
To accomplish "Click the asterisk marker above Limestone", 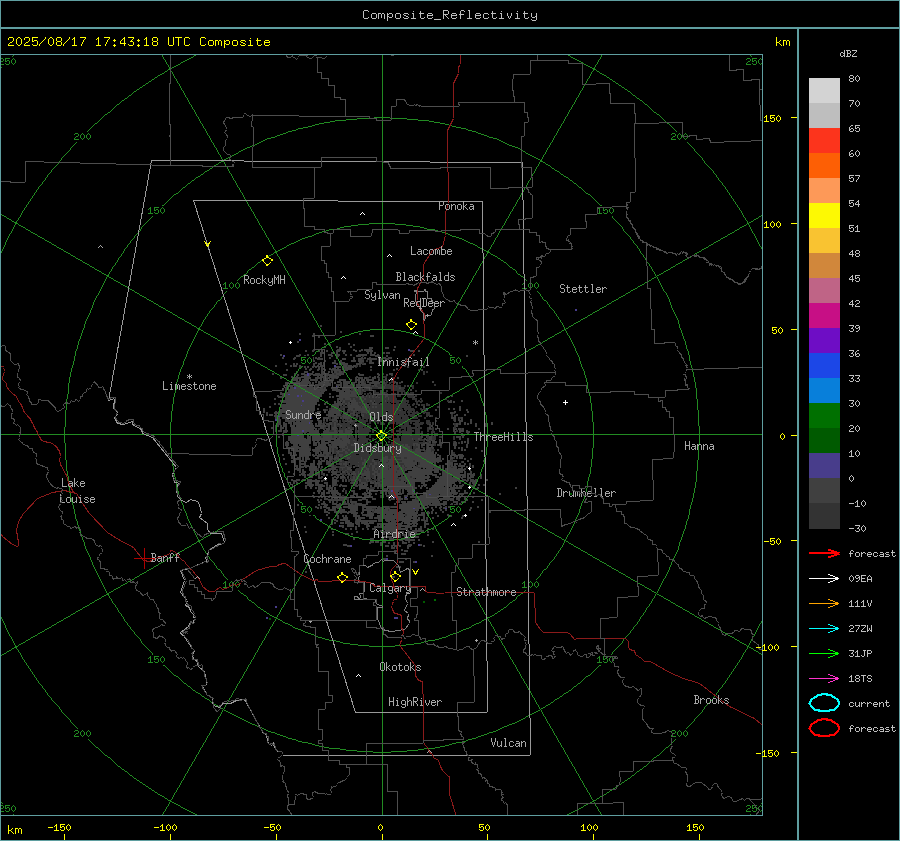I will tap(189, 377).
